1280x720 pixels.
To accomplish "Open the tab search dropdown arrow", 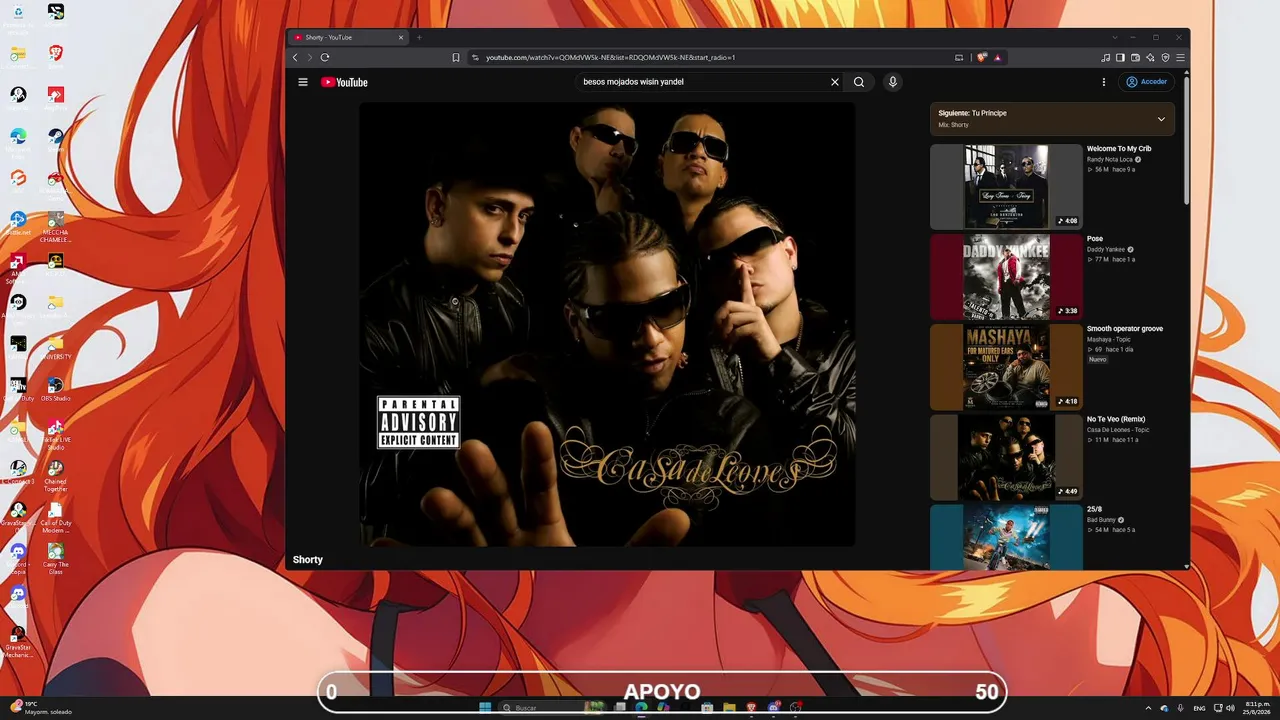I will pyautogui.click(x=1115, y=38).
